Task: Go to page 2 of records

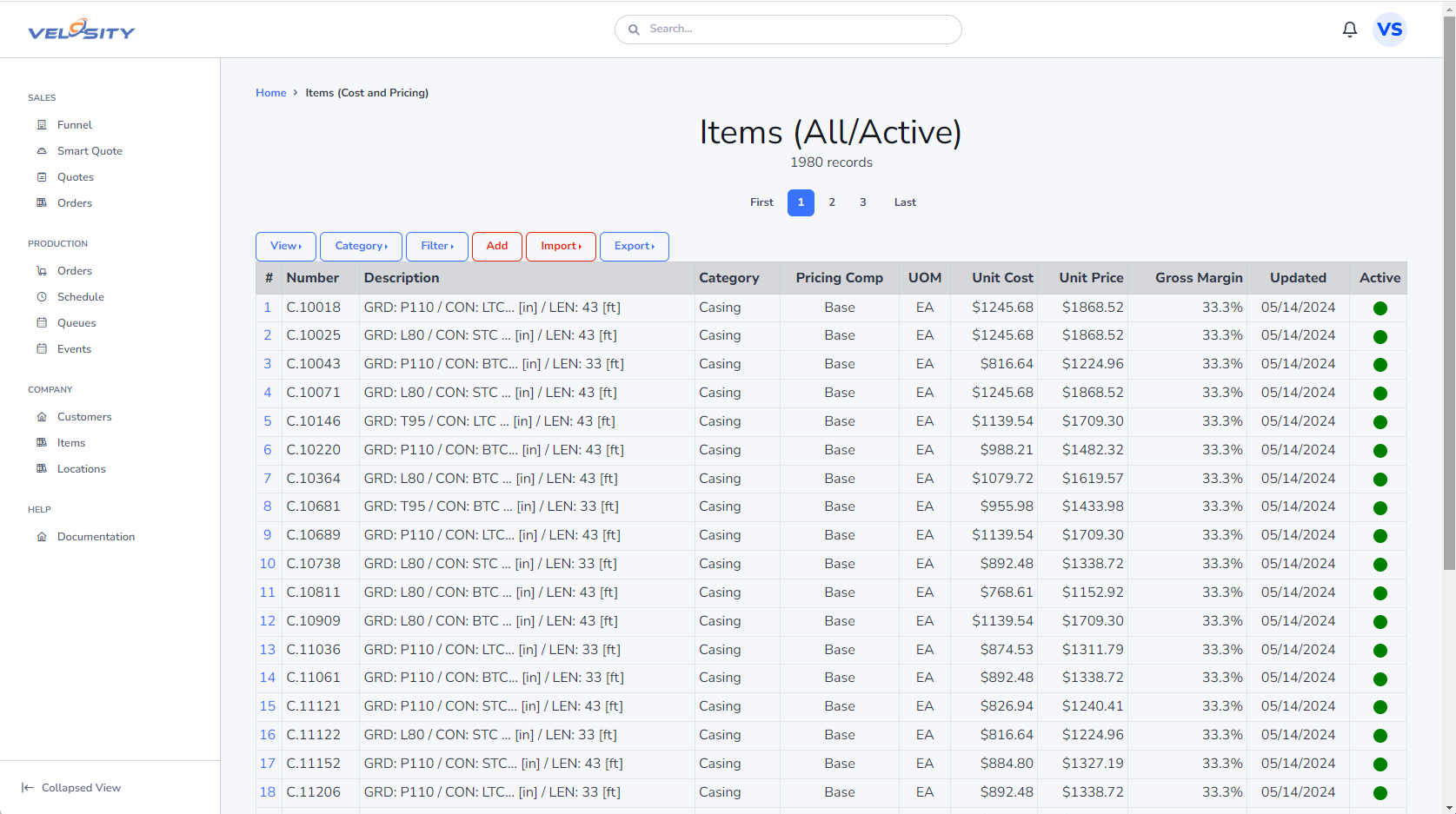Action: (x=832, y=202)
